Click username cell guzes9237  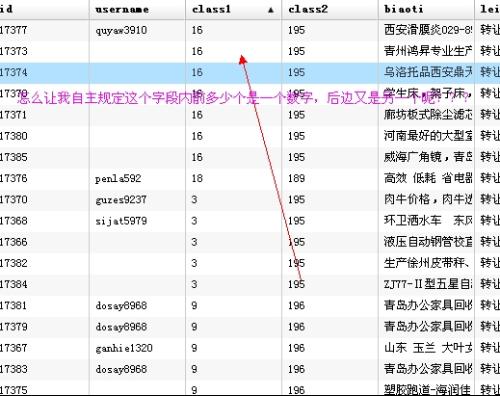coord(121,200)
